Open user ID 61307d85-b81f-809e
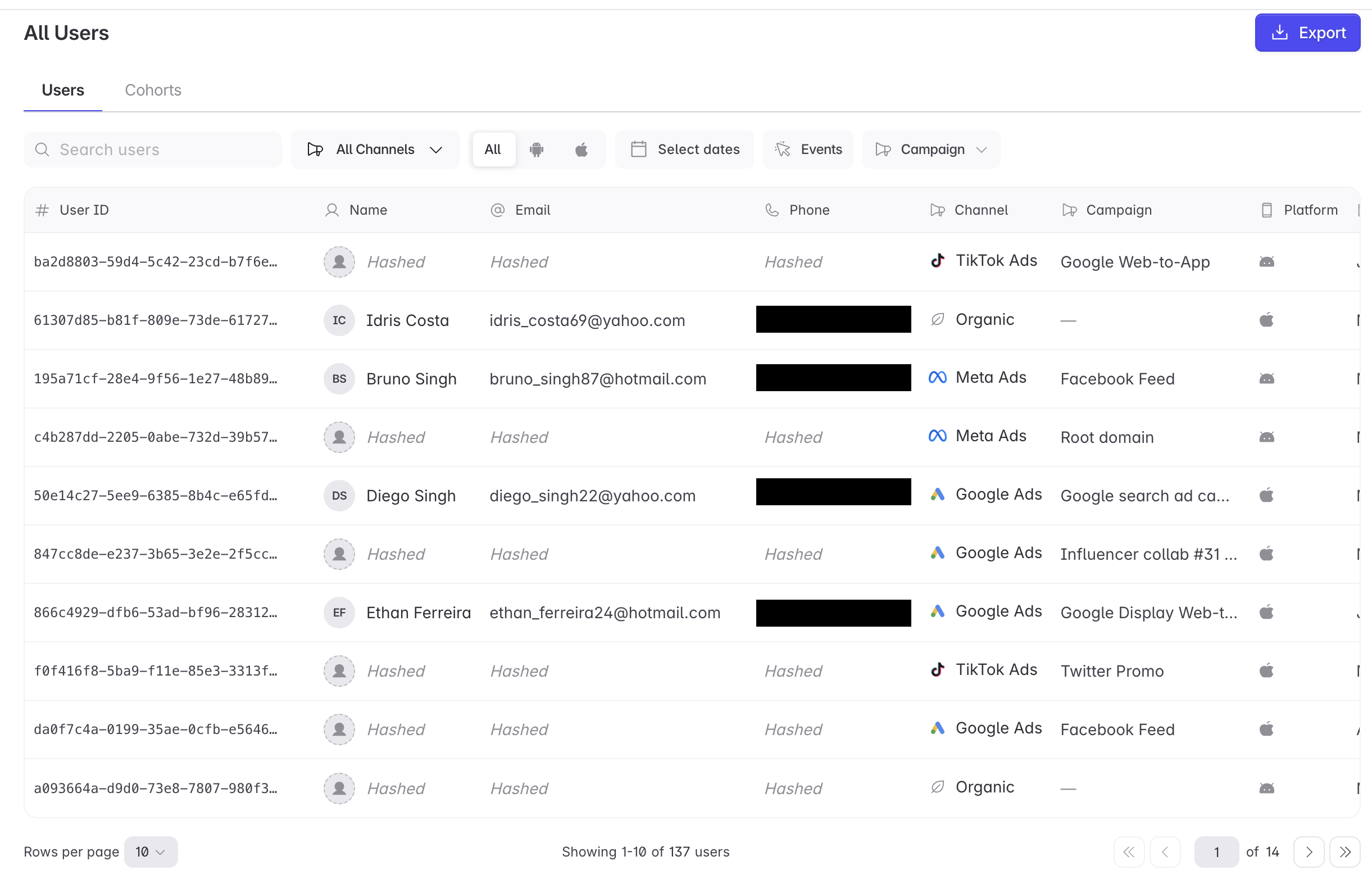 pyautogui.click(x=155, y=320)
